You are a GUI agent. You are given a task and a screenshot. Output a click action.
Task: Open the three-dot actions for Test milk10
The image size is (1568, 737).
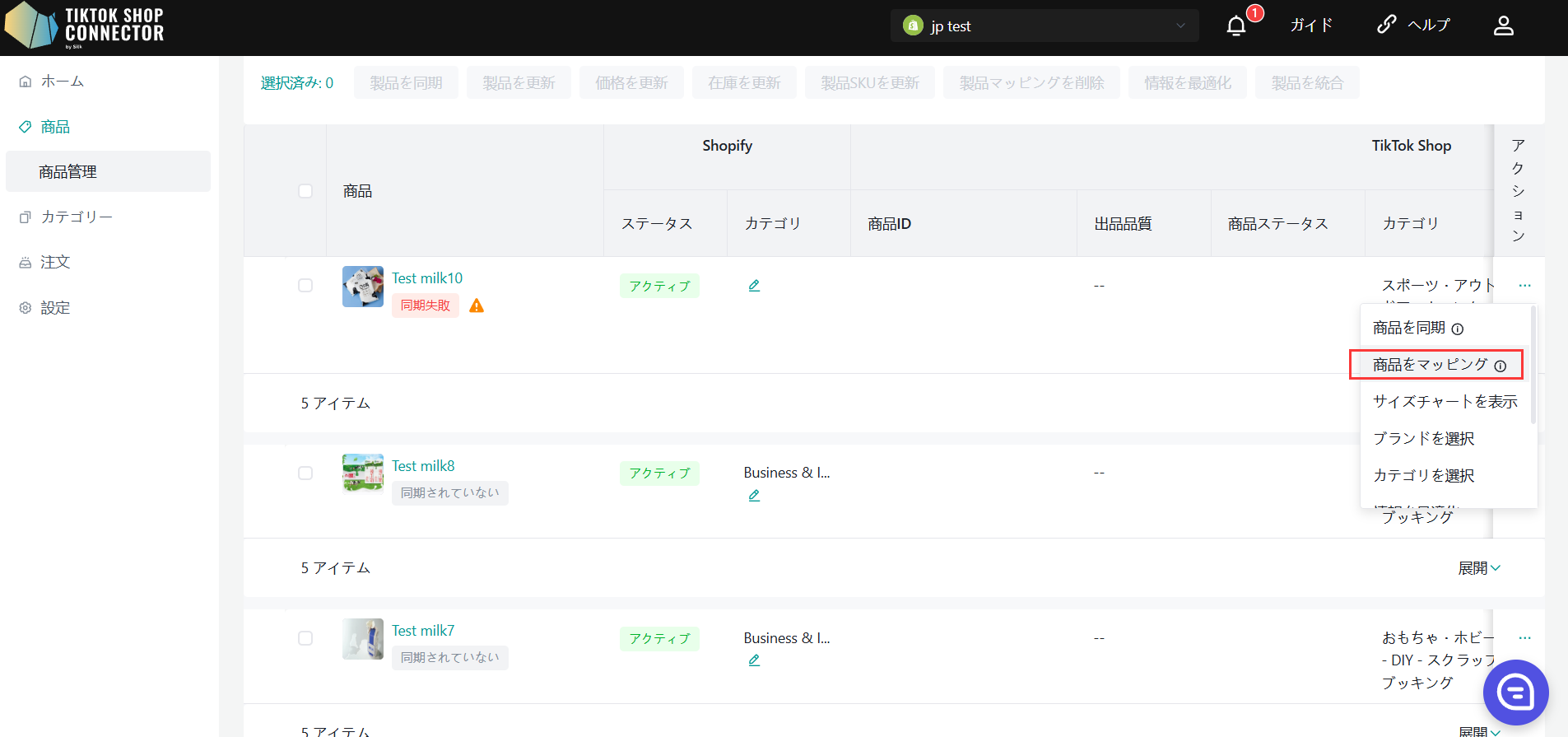pos(1525,286)
